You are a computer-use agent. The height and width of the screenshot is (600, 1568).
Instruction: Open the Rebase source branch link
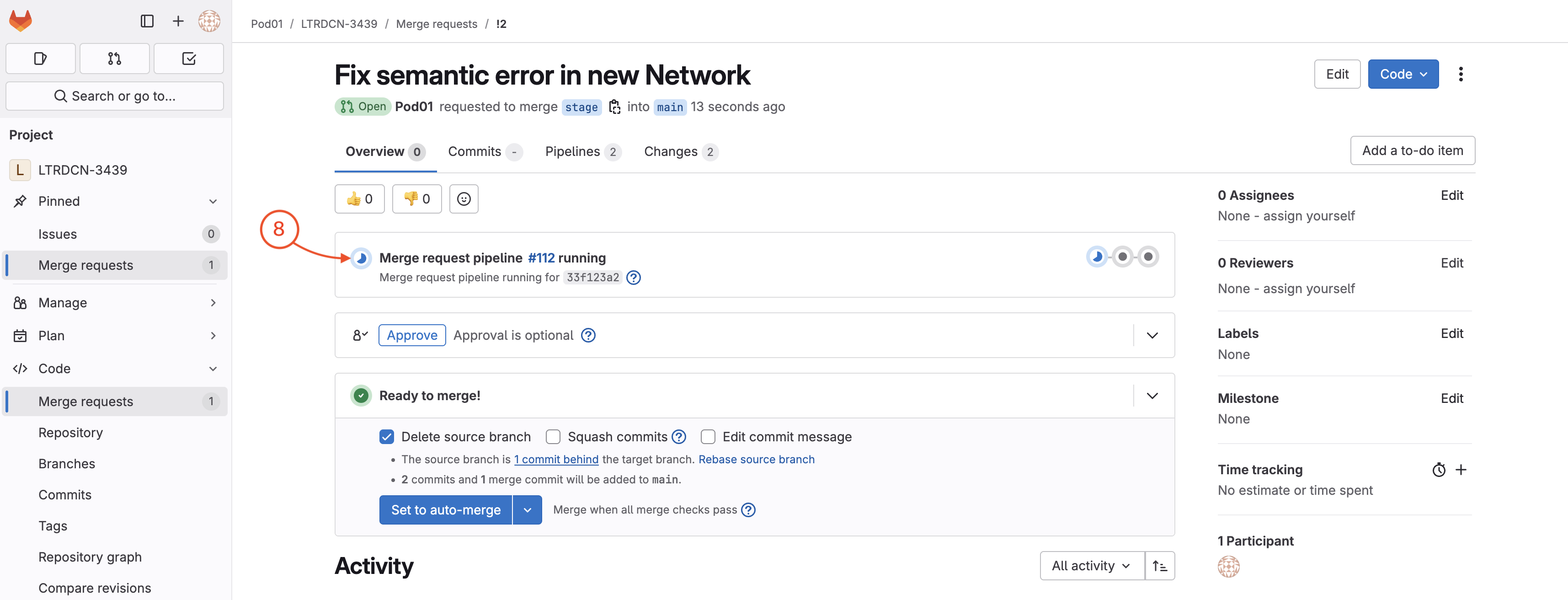click(x=756, y=459)
